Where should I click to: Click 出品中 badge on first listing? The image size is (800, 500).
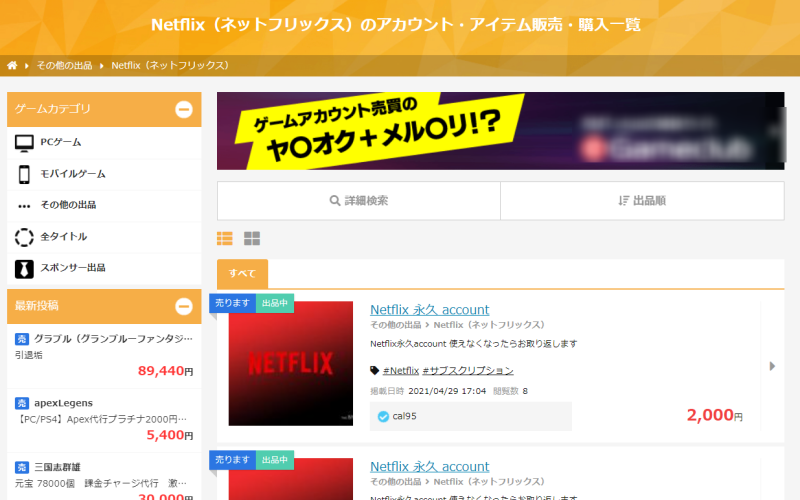click(x=274, y=303)
